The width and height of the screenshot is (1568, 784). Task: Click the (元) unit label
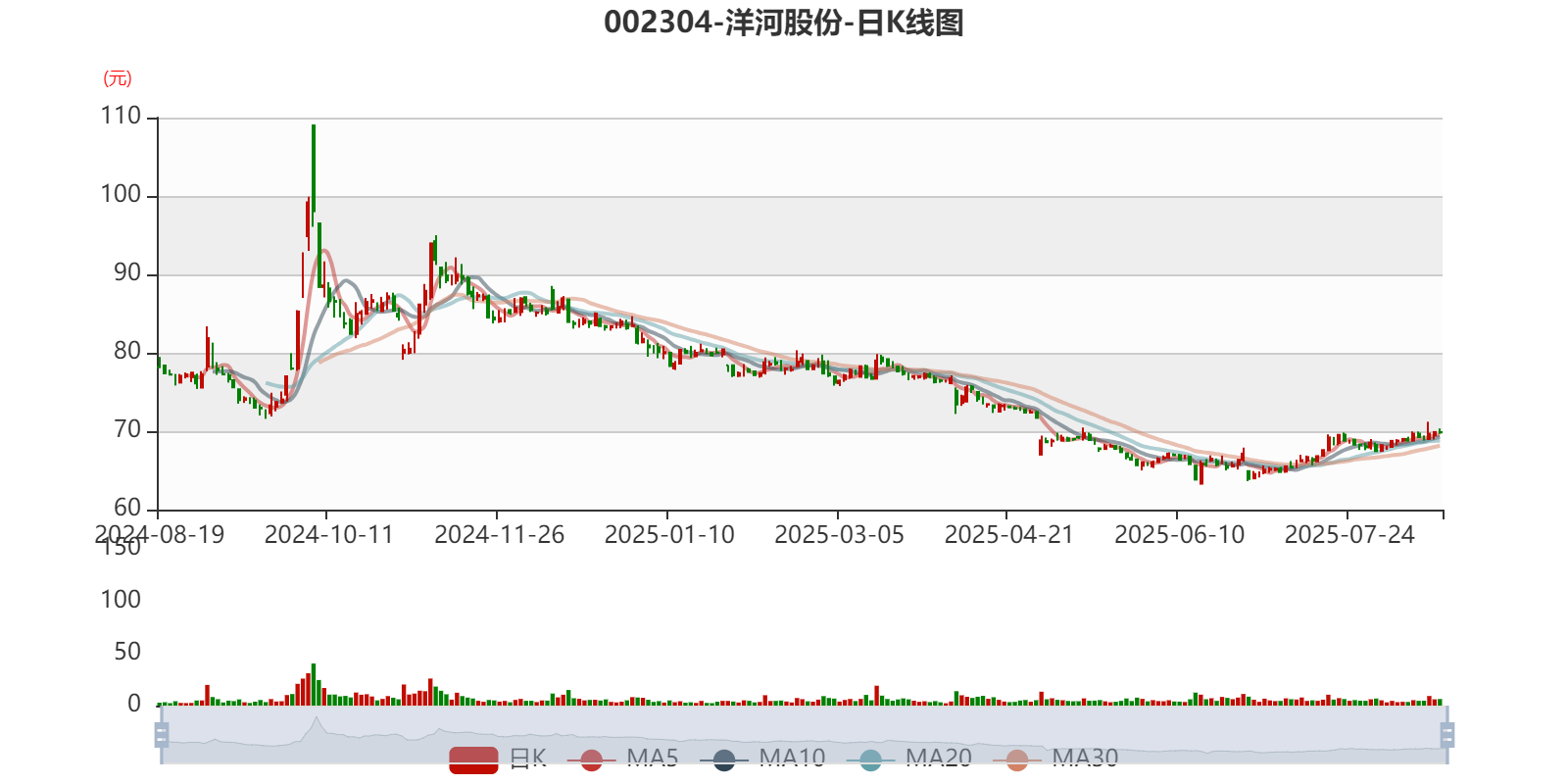click(118, 78)
